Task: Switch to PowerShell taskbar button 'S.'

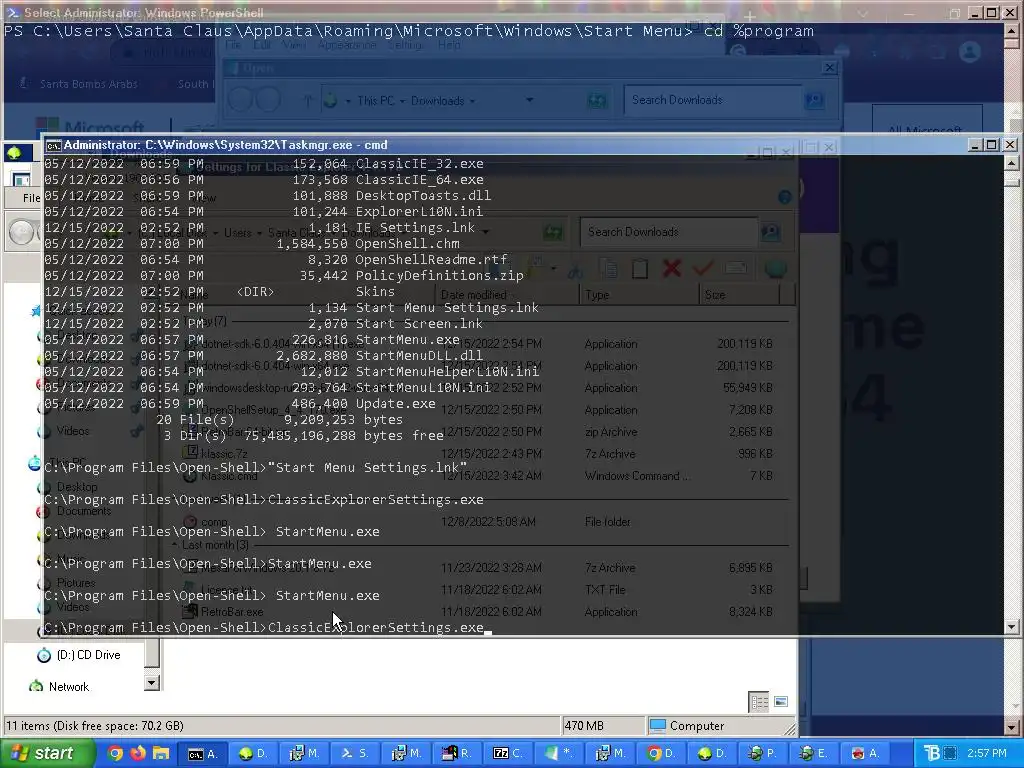Action: click(x=355, y=754)
